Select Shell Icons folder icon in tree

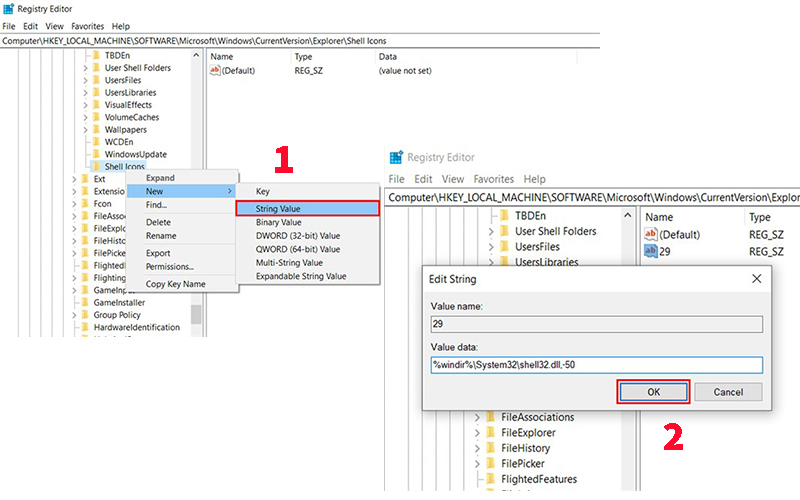[x=95, y=166]
